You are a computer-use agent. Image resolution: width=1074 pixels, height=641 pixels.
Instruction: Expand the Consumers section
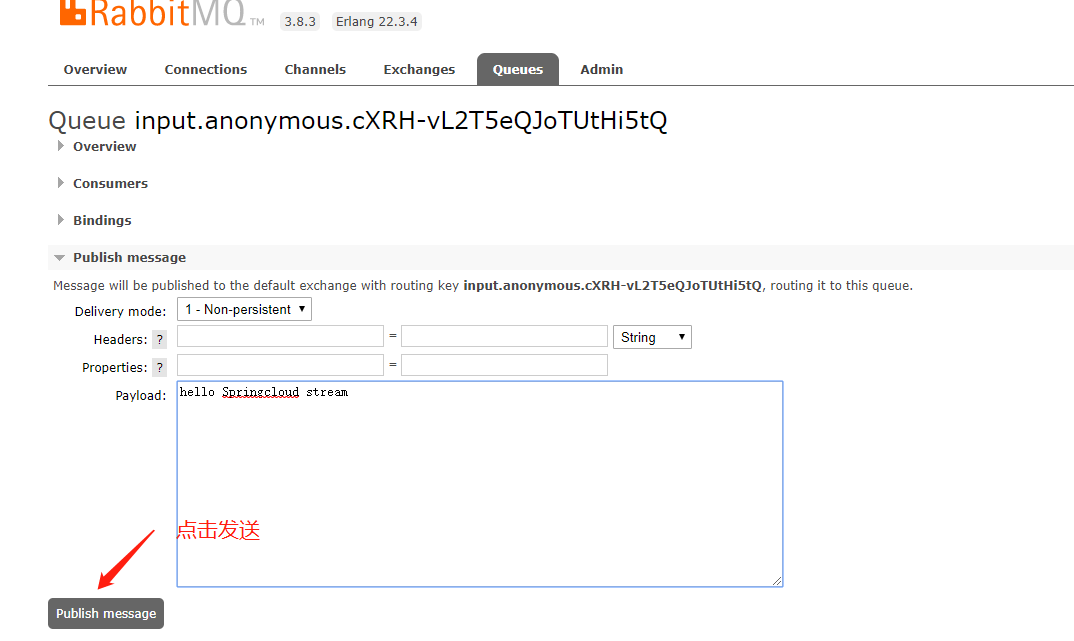coord(110,184)
